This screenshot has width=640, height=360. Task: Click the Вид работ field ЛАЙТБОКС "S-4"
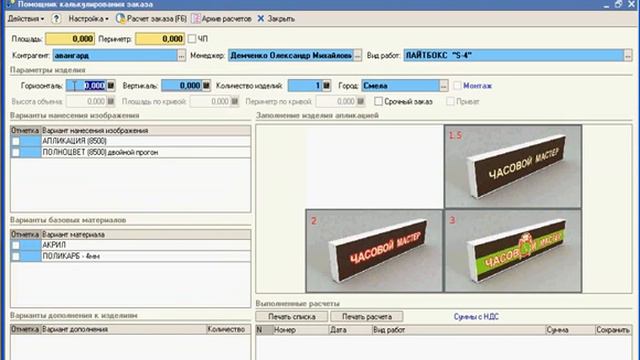(513, 56)
